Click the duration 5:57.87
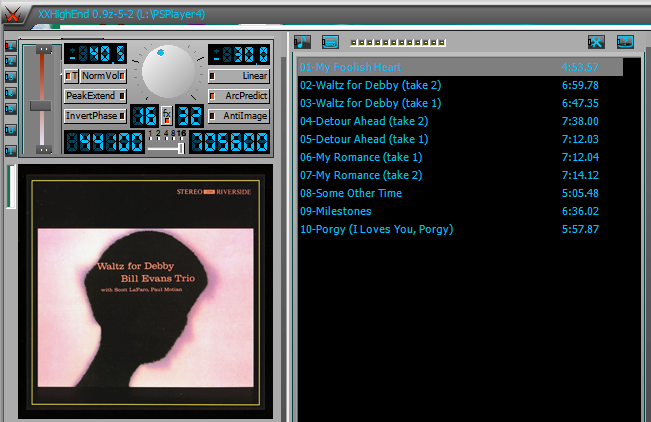The height and width of the screenshot is (422, 651). click(580, 229)
